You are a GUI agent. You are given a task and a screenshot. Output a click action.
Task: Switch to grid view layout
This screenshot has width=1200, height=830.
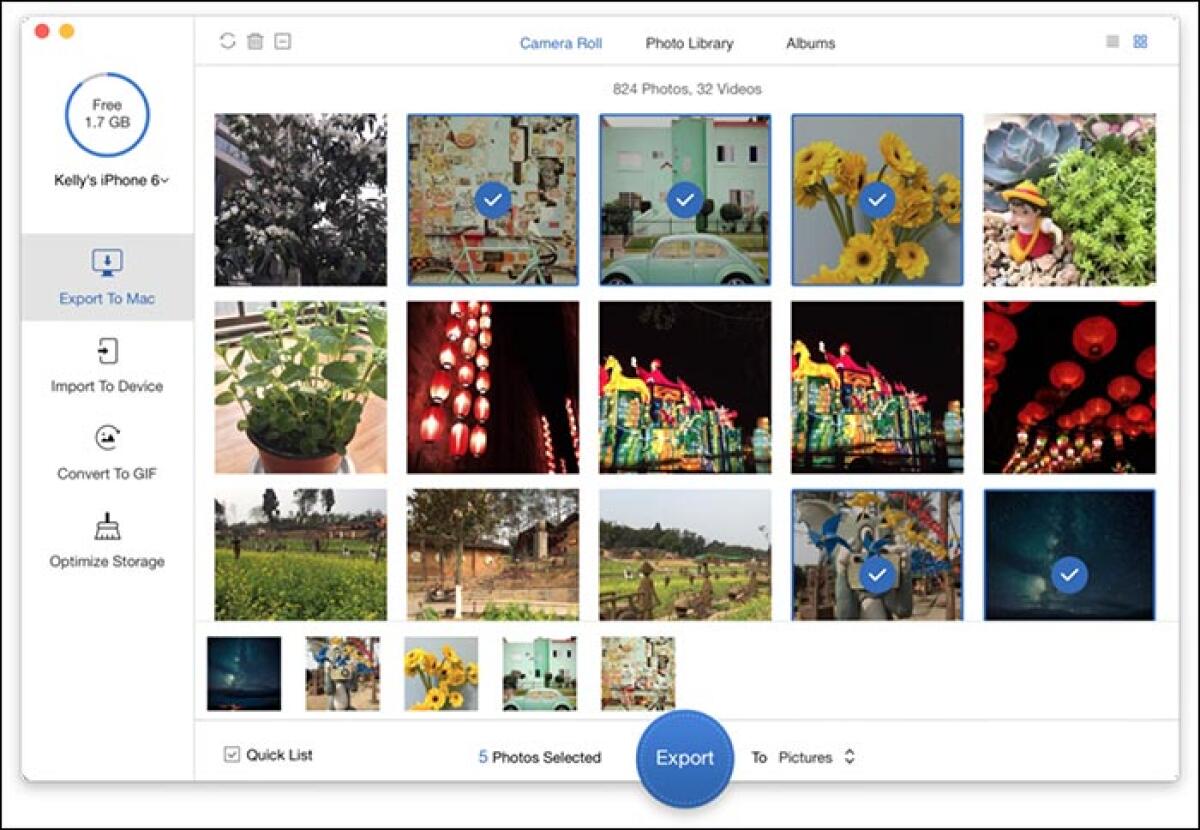pyautogui.click(x=1140, y=43)
